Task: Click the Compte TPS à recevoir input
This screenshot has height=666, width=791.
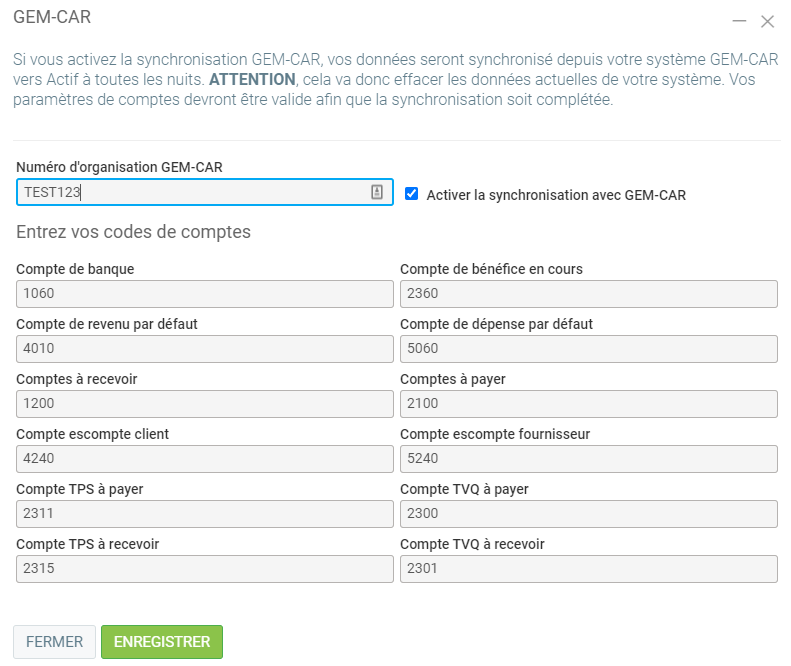Action: pos(205,569)
